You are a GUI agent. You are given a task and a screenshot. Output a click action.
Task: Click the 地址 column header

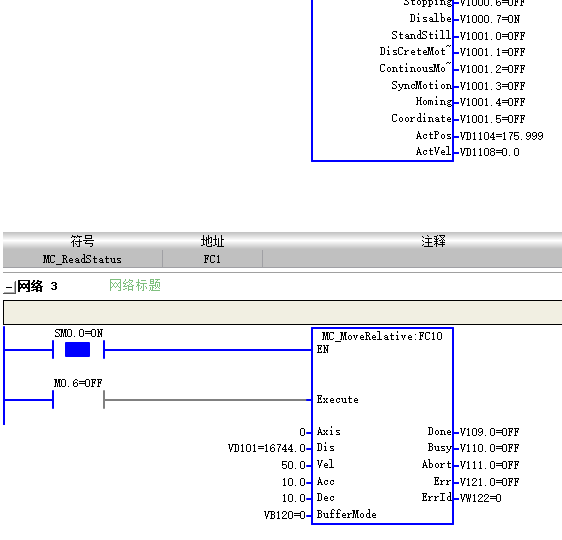(212, 241)
